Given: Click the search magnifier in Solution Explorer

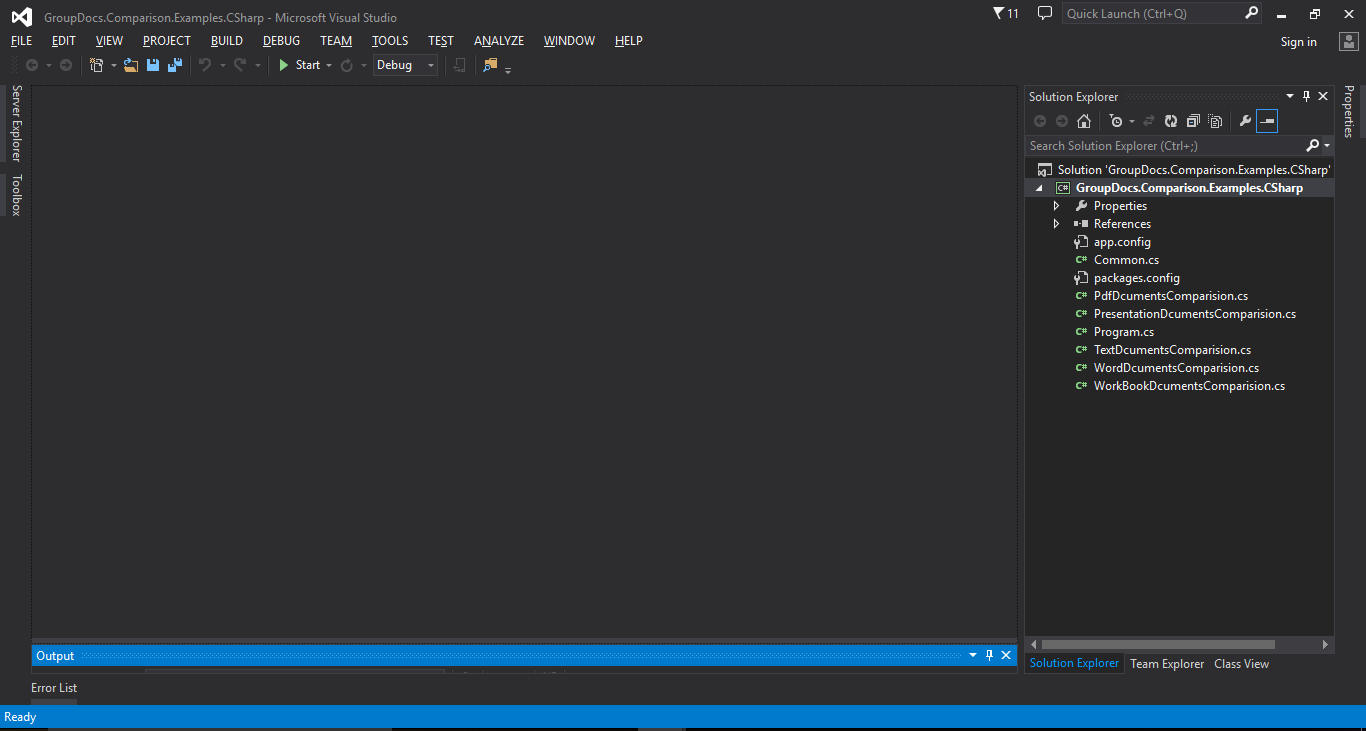Looking at the screenshot, I should pos(1312,146).
